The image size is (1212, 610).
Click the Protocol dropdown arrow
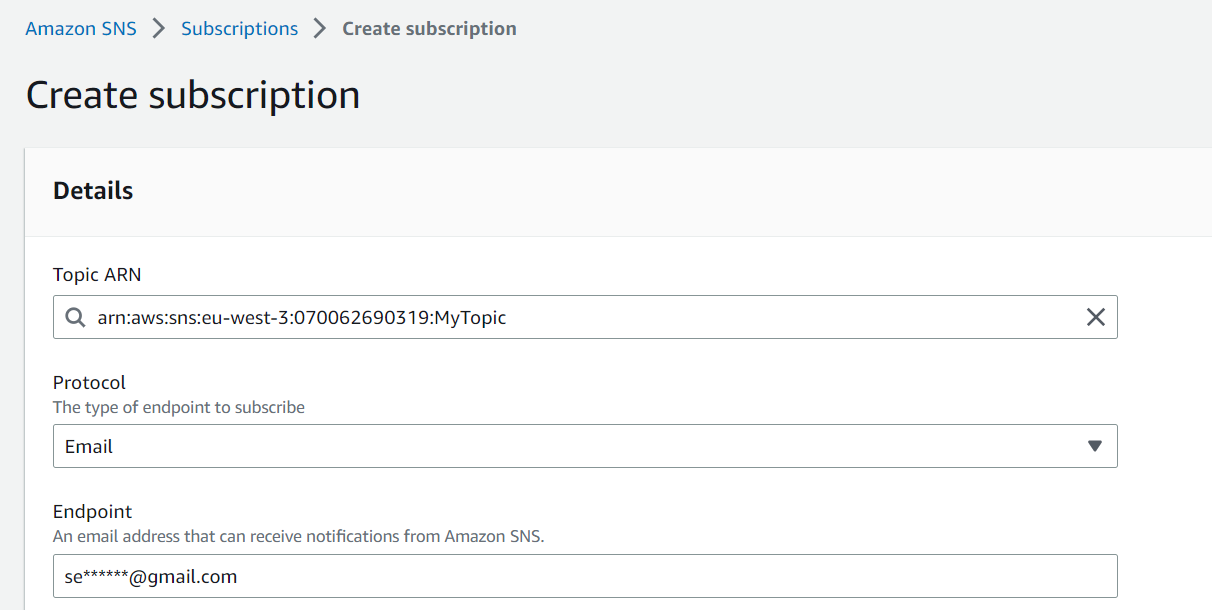point(1095,446)
